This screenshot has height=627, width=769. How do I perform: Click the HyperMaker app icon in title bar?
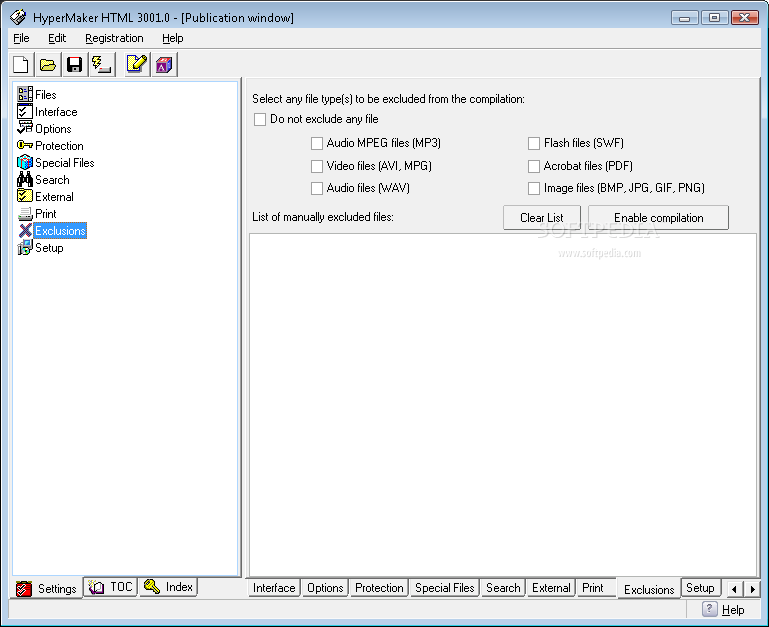pyautogui.click(x=18, y=17)
